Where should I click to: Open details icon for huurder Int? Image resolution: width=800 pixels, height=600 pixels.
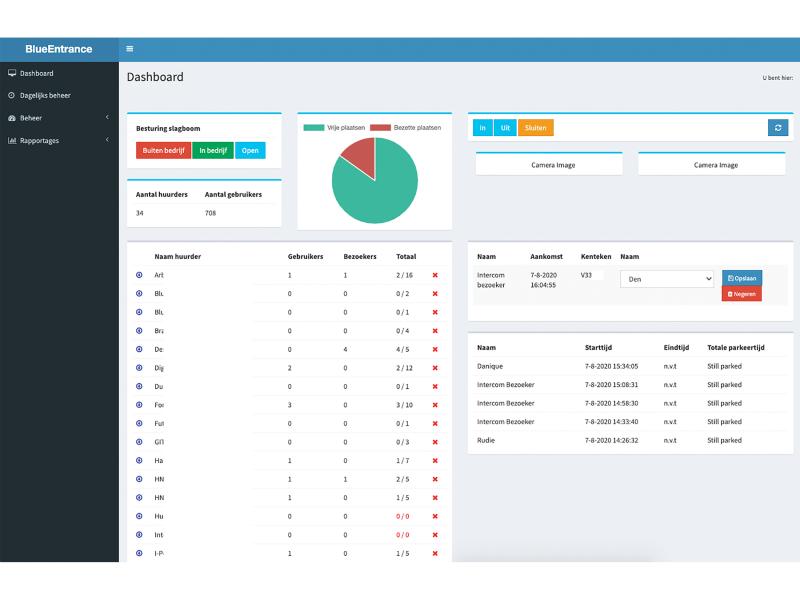[139, 535]
